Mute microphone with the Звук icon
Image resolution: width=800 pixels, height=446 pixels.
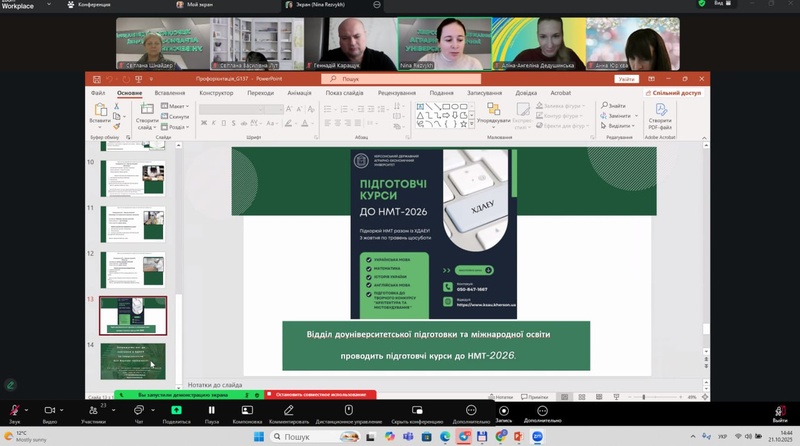[14, 411]
